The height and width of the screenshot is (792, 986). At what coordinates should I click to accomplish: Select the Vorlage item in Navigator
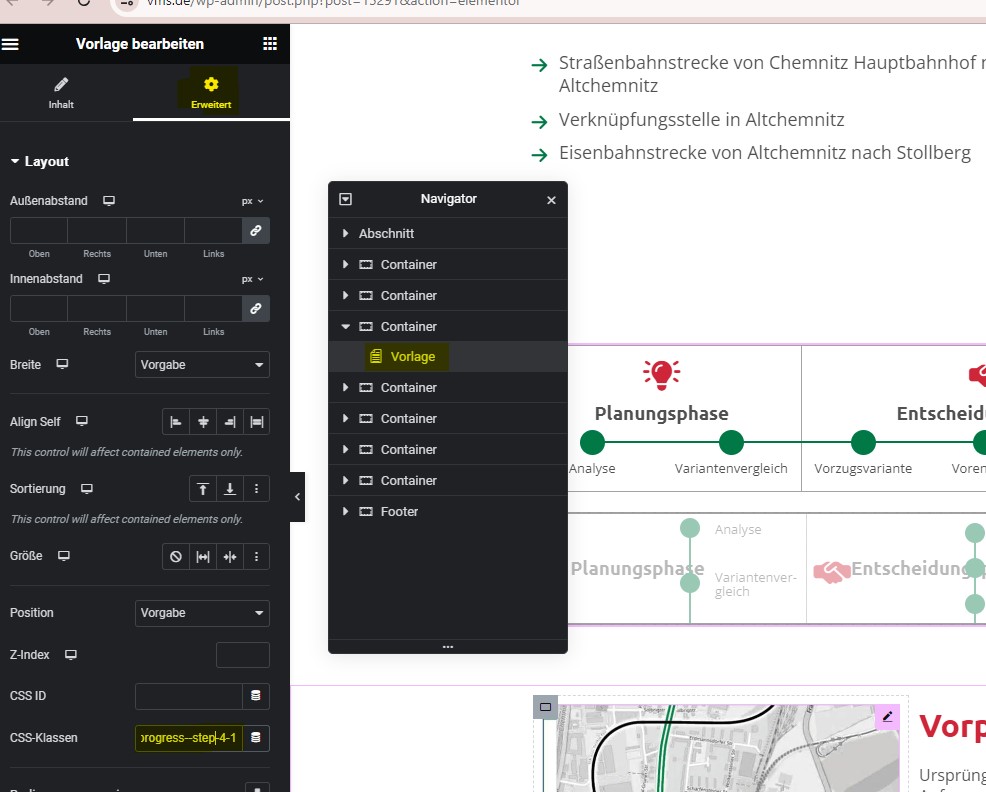[x=412, y=357]
